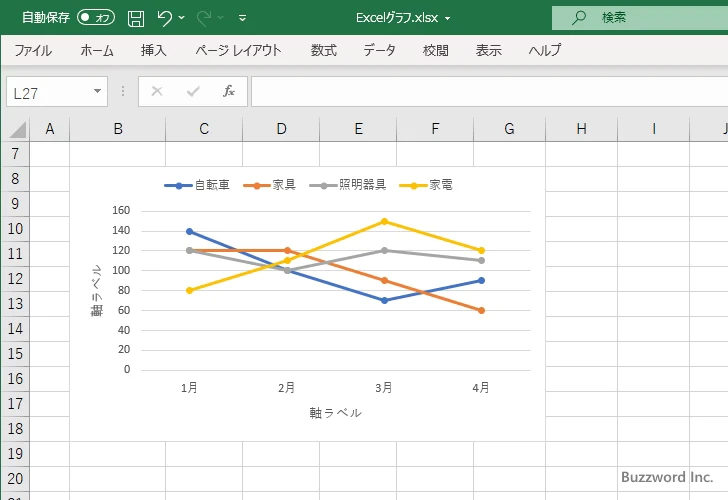Viewport: 728px width, 500px height.
Task: Open the 挿入 ribbon tab
Action: pos(153,50)
